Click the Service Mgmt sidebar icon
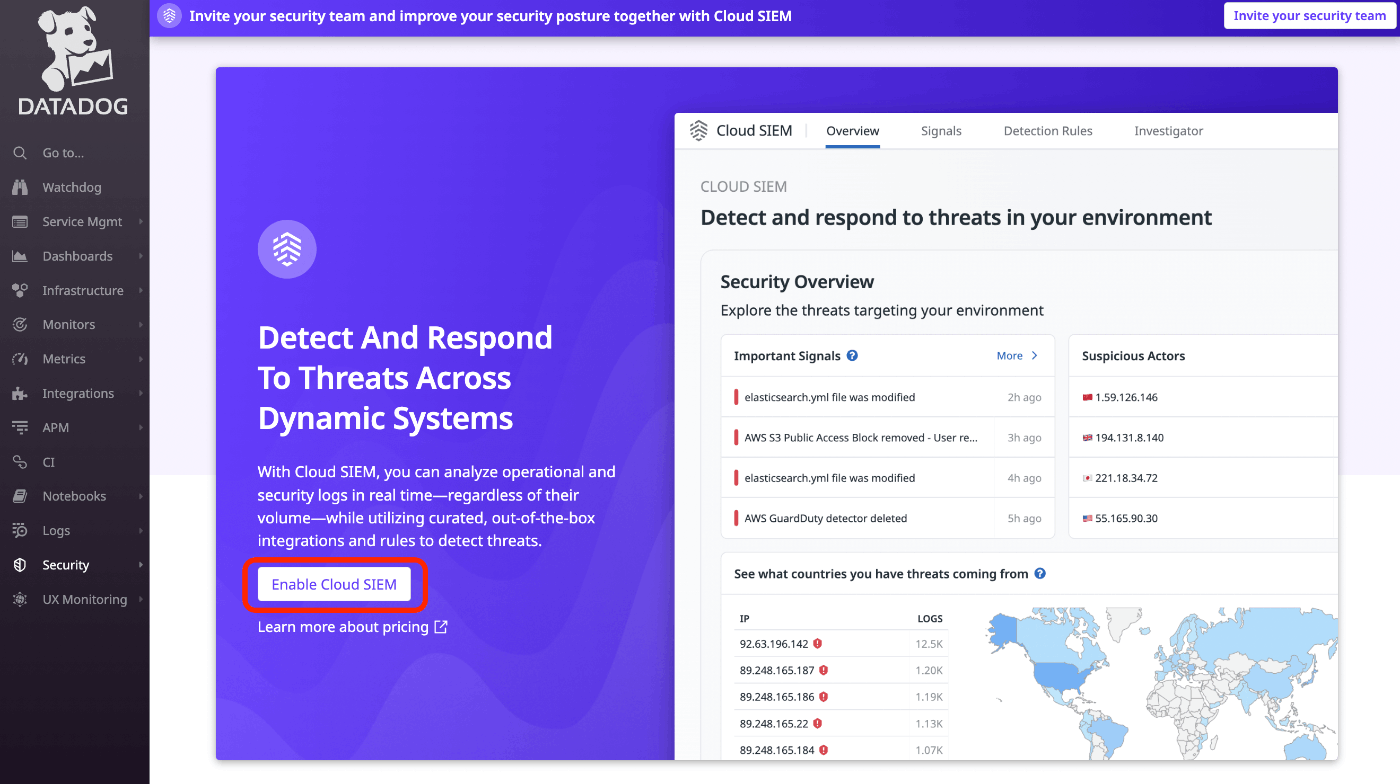 [x=20, y=222]
